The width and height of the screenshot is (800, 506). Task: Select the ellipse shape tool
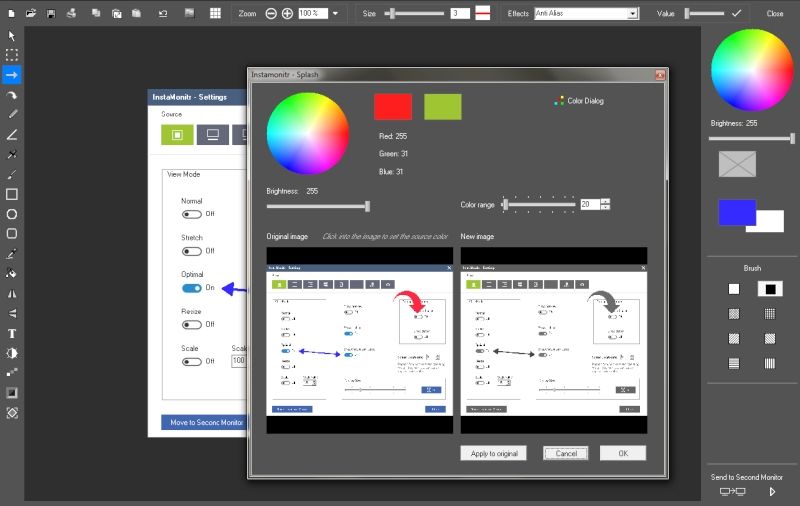[12, 214]
